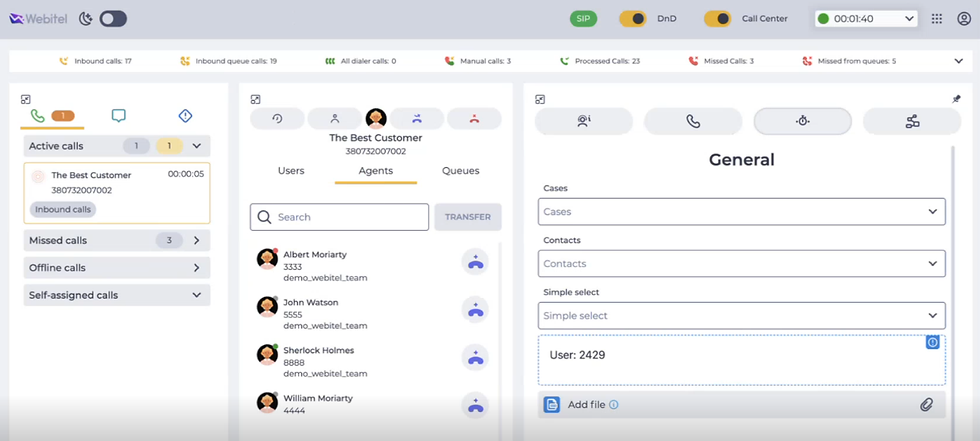Select The Best Customer active call card
The height and width of the screenshot is (441, 980).
117,193
